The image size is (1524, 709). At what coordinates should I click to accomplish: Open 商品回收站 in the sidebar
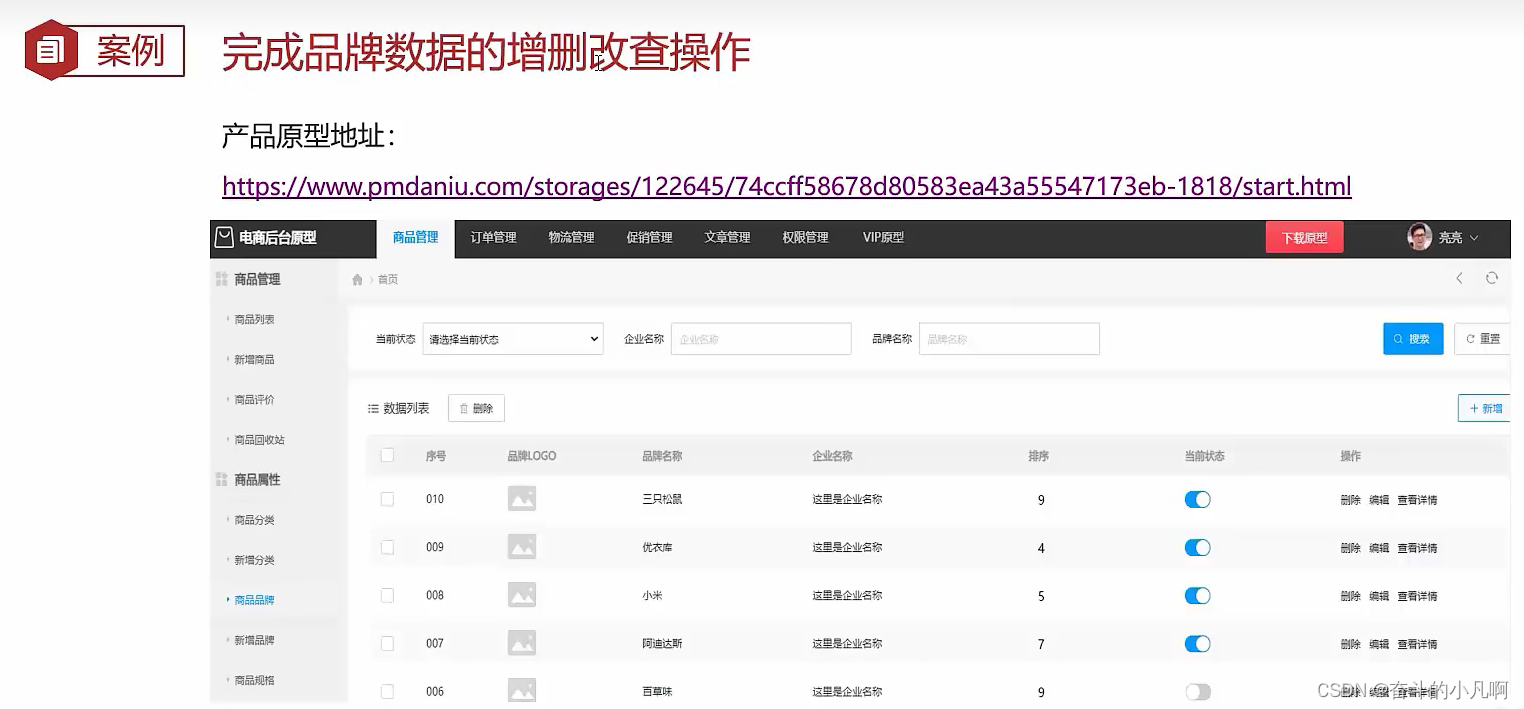pyautogui.click(x=259, y=440)
